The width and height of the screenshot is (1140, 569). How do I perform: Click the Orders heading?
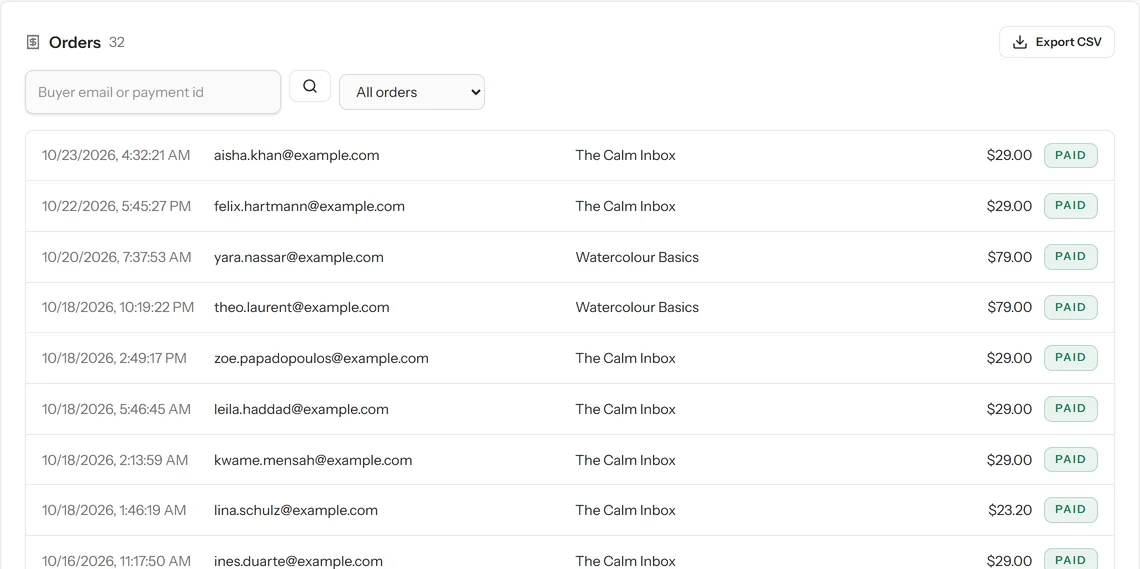tap(75, 42)
